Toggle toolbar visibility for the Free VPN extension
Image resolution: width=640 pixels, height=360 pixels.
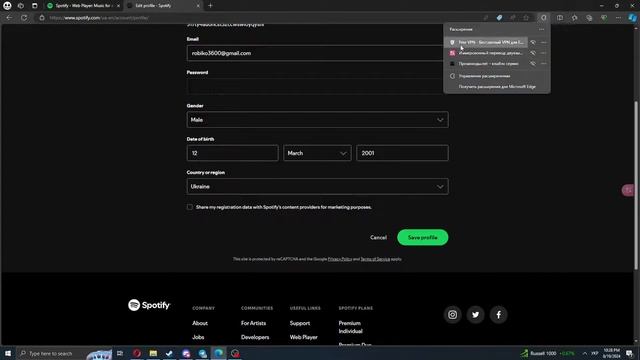(533, 42)
